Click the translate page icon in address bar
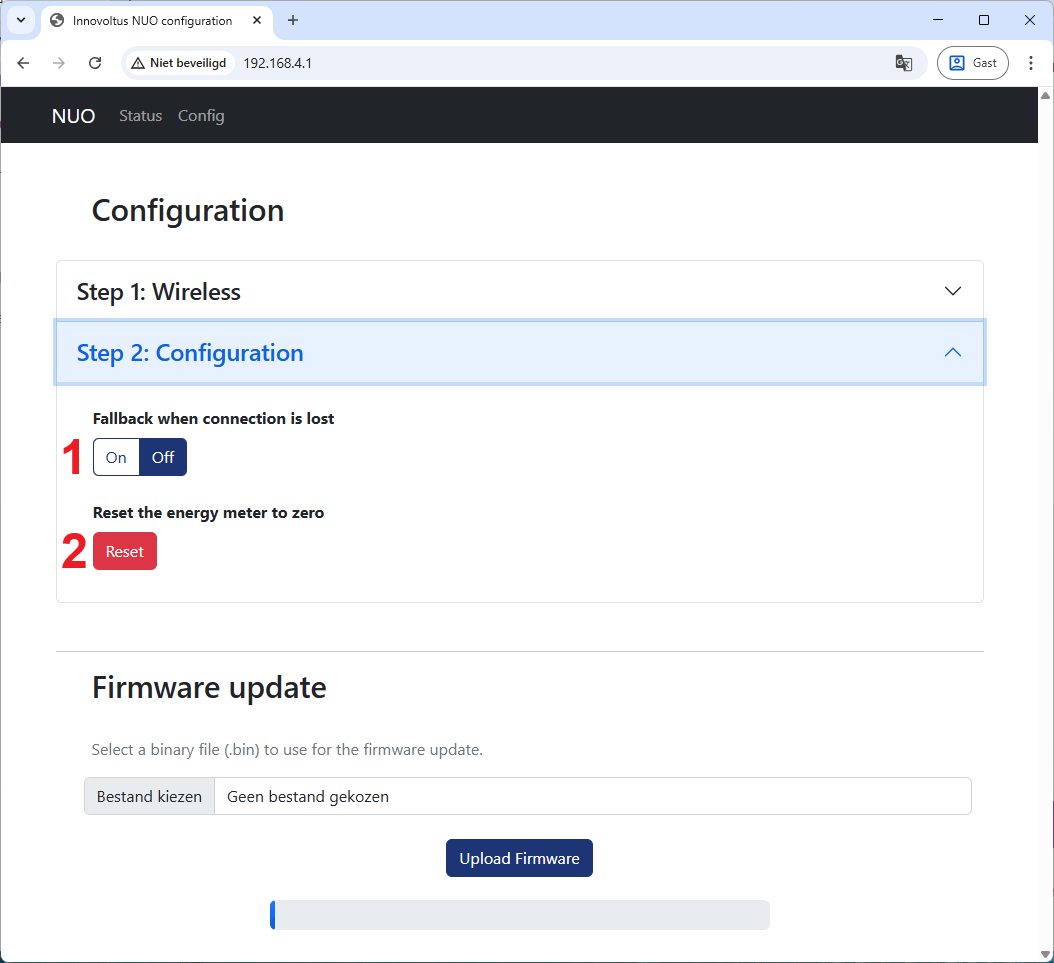The height and width of the screenshot is (963, 1054). click(x=903, y=63)
